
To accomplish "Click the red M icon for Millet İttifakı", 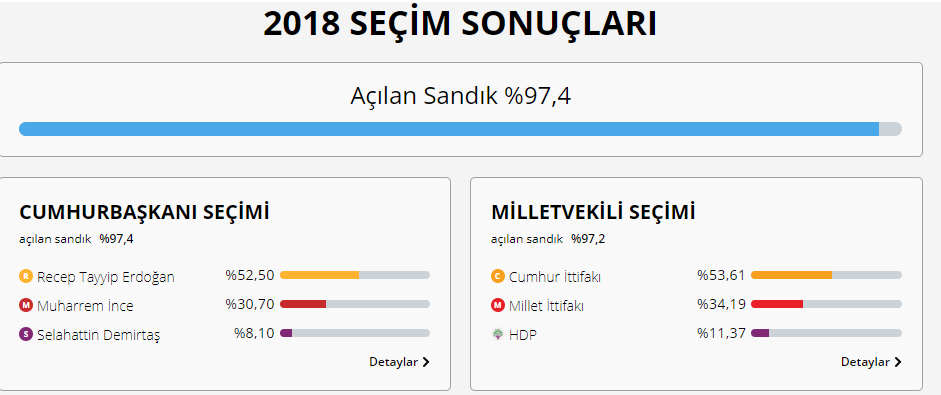I will tap(497, 306).
